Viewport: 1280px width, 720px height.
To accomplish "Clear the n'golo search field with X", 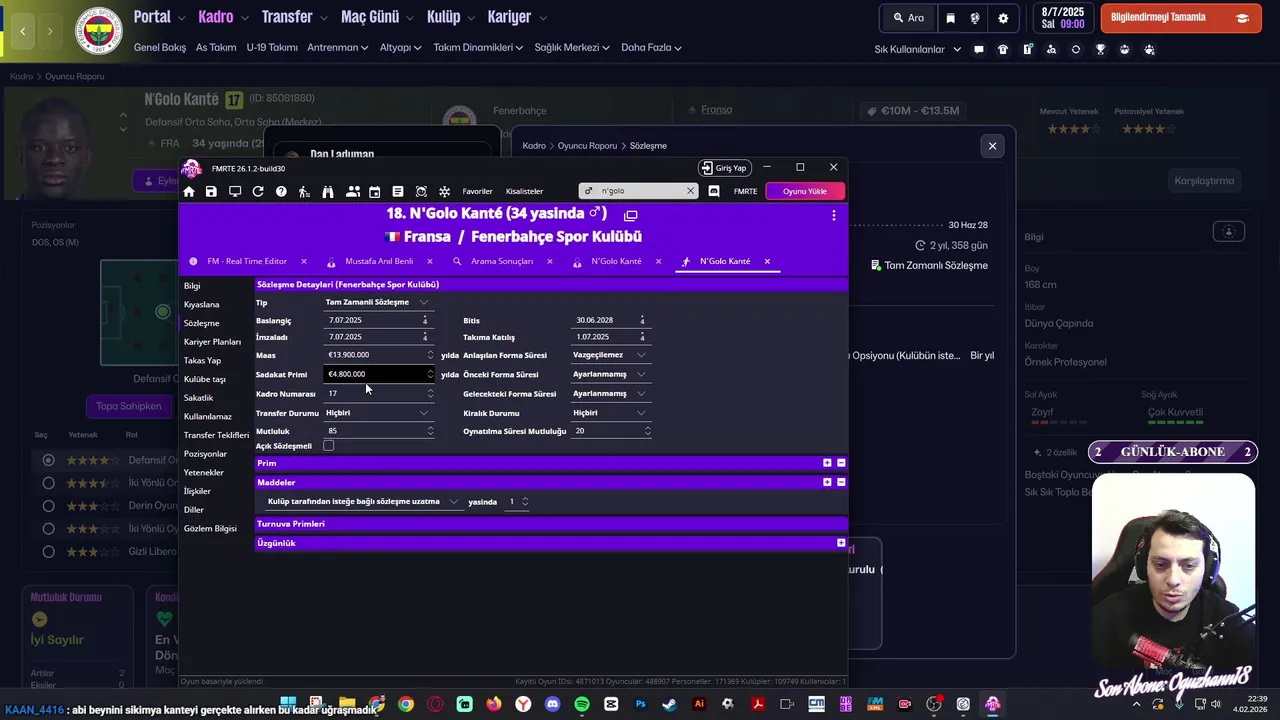I will click(690, 191).
